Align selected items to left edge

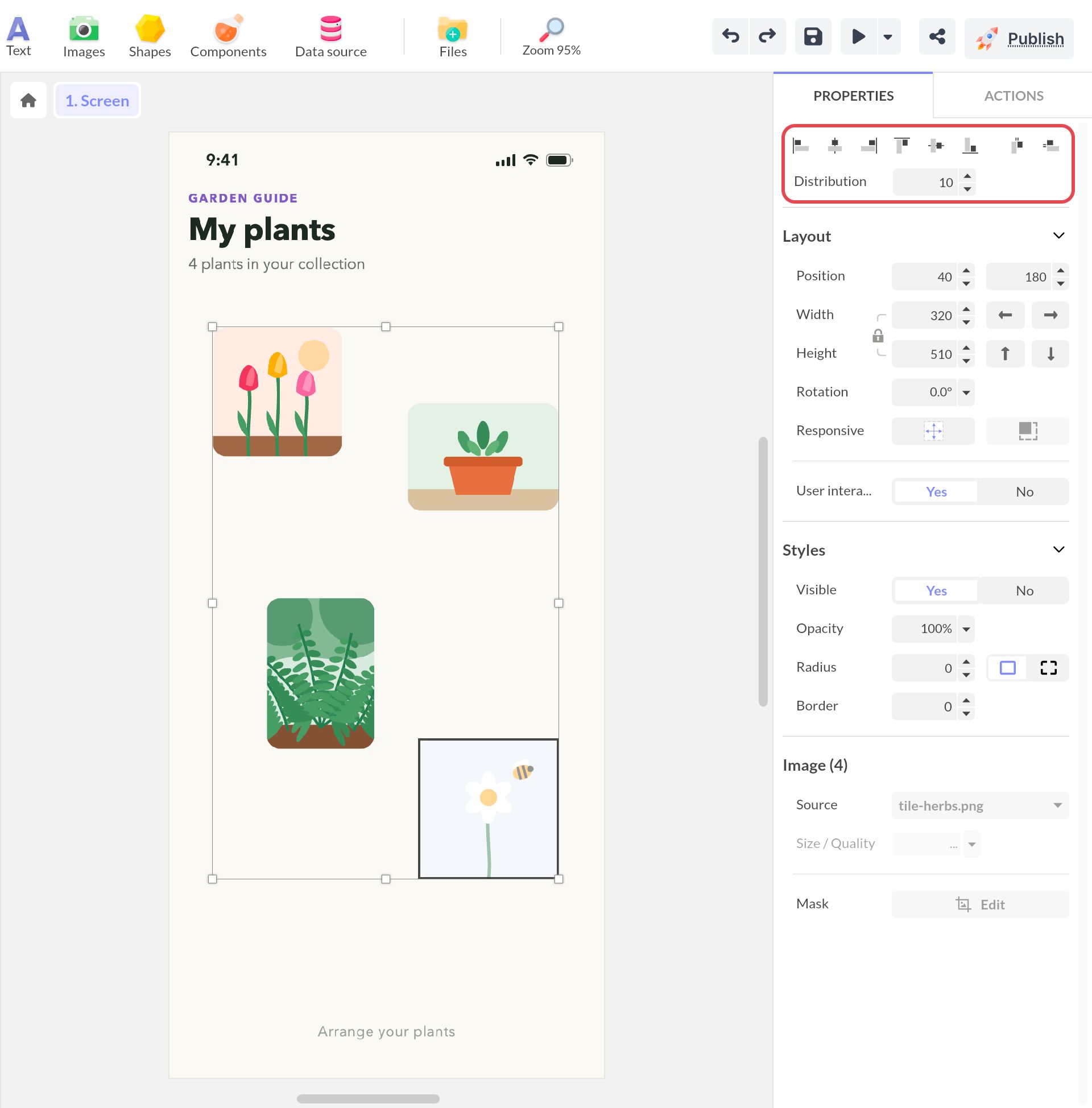(800, 146)
